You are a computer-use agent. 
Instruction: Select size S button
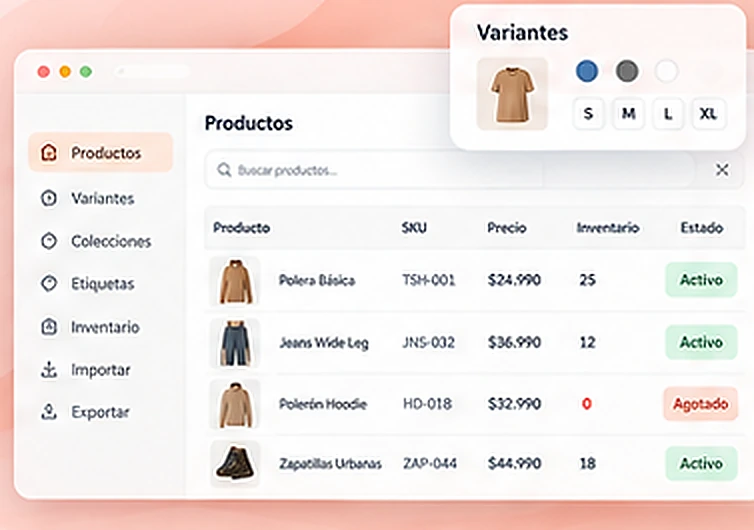point(588,114)
